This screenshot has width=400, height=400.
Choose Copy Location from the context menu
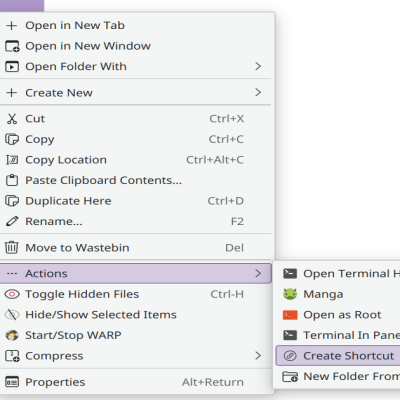[136, 160]
